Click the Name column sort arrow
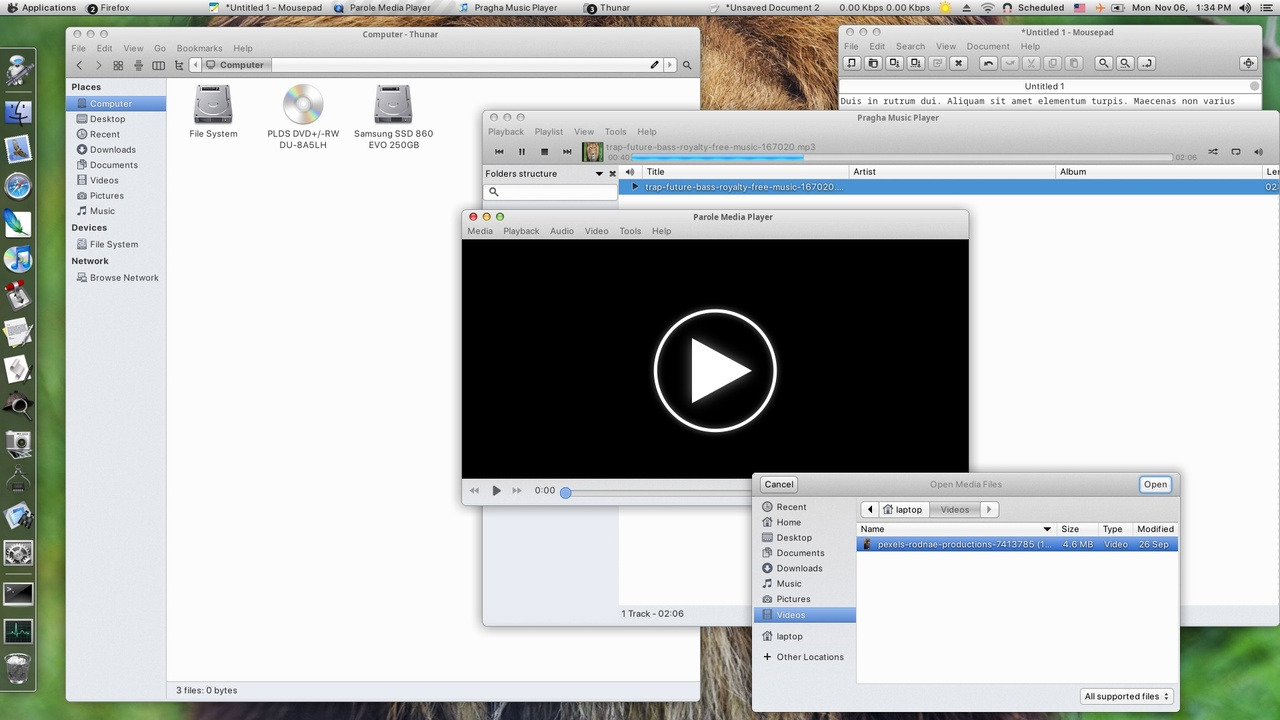The height and width of the screenshot is (720, 1280). (x=1047, y=529)
